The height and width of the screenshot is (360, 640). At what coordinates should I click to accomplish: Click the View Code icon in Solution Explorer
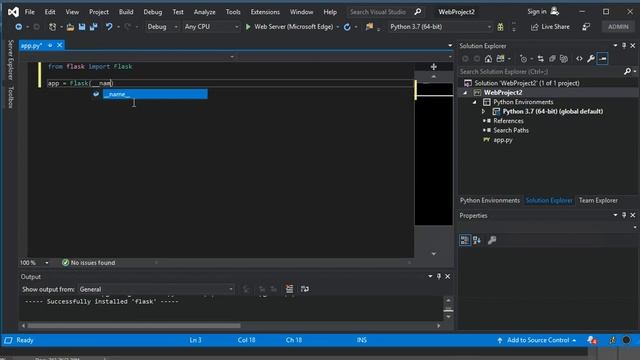tap(579, 59)
